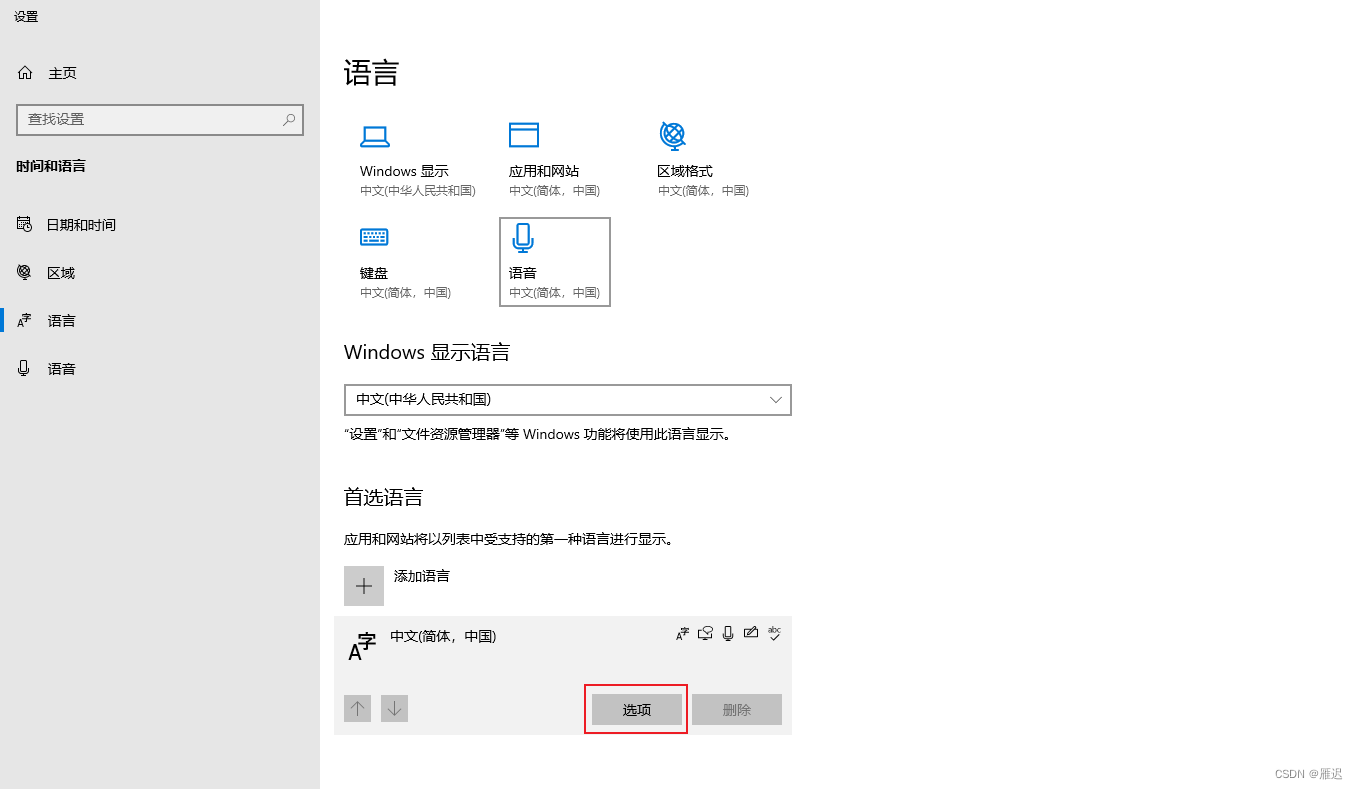Click the 键盘 keyboard icon
Screen dimensions: 1358x789
(x=374, y=237)
